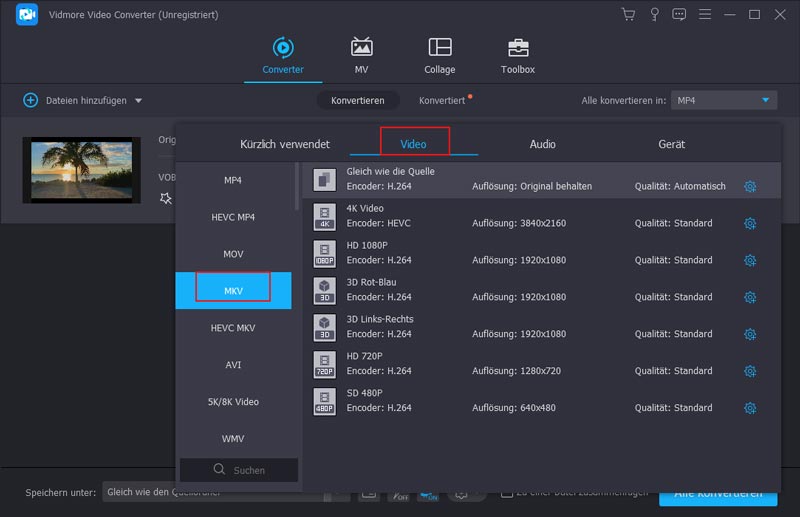The width and height of the screenshot is (800, 517).
Task: Expand the 'Alle konvertieren in' MP4 dropdown
Action: pos(766,100)
